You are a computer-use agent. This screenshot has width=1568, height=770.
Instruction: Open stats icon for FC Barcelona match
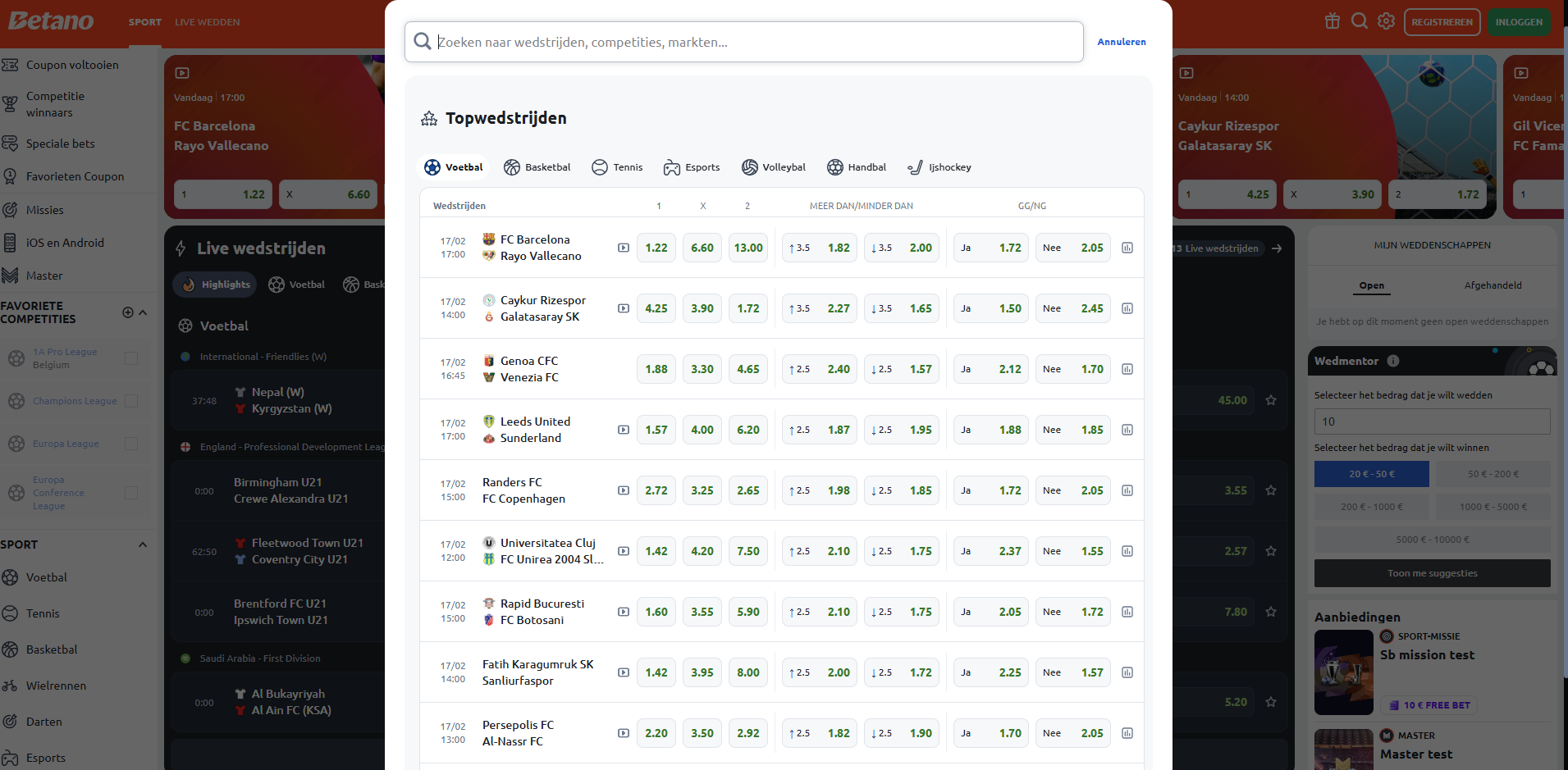click(x=1127, y=248)
